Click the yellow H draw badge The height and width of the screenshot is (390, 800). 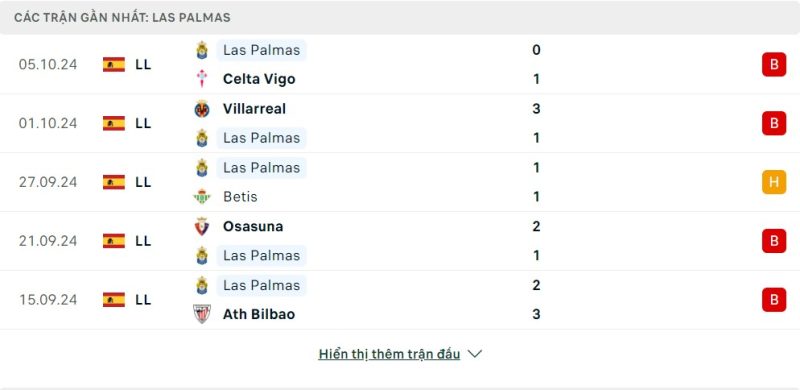[x=774, y=182]
